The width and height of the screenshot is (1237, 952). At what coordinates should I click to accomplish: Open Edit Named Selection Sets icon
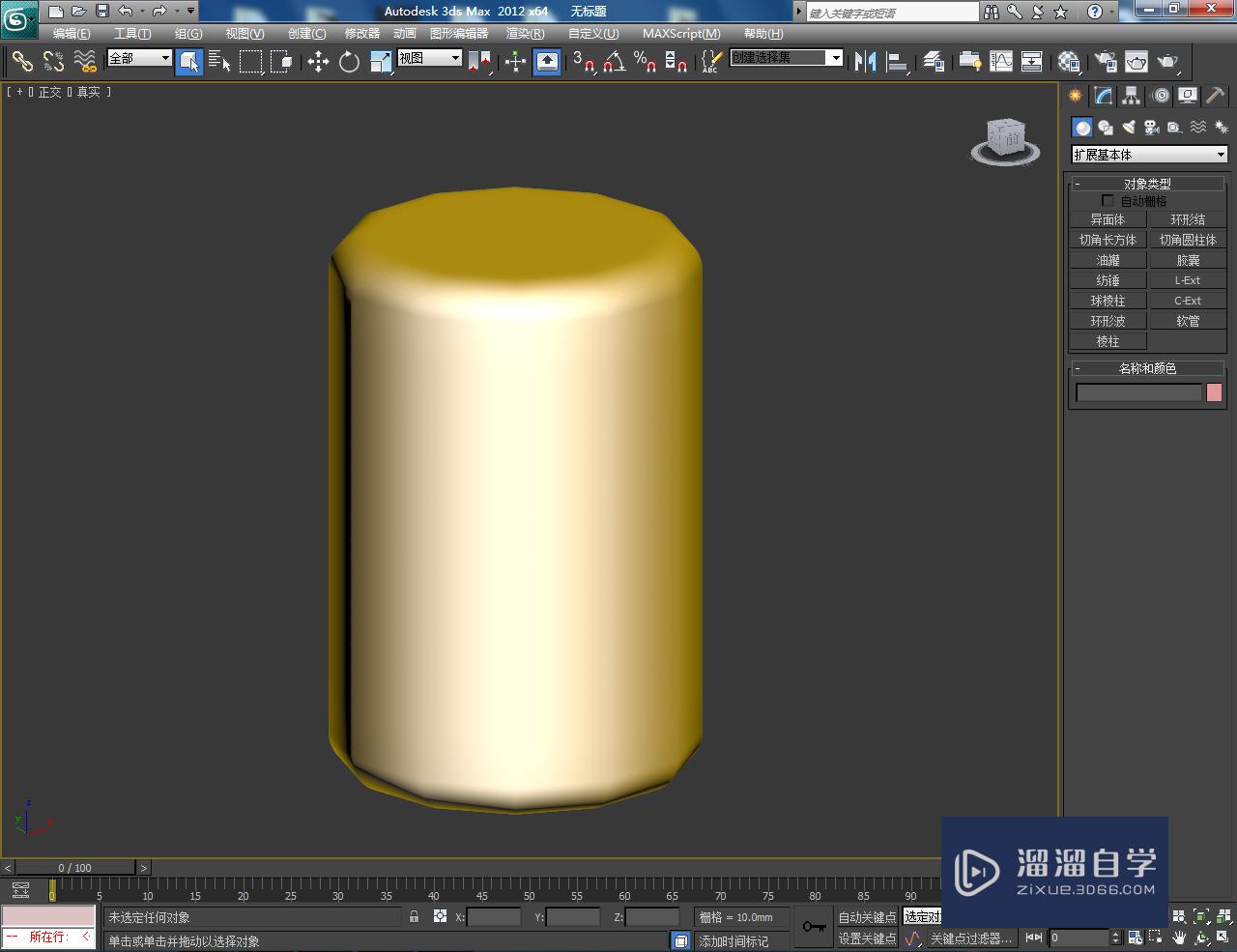coord(711,62)
